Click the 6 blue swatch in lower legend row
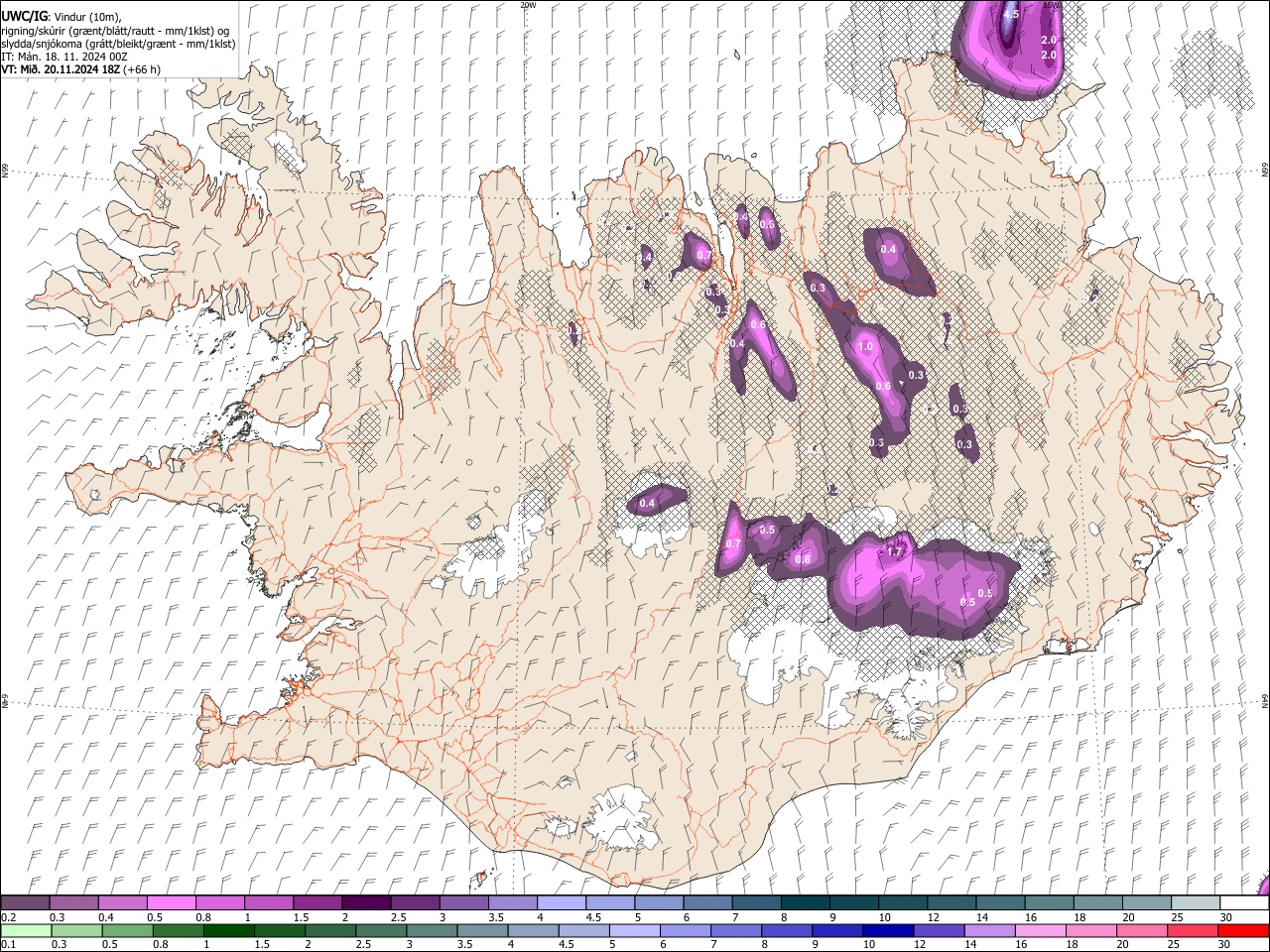This screenshot has width=1270, height=952. pyautogui.click(x=686, y=930)
